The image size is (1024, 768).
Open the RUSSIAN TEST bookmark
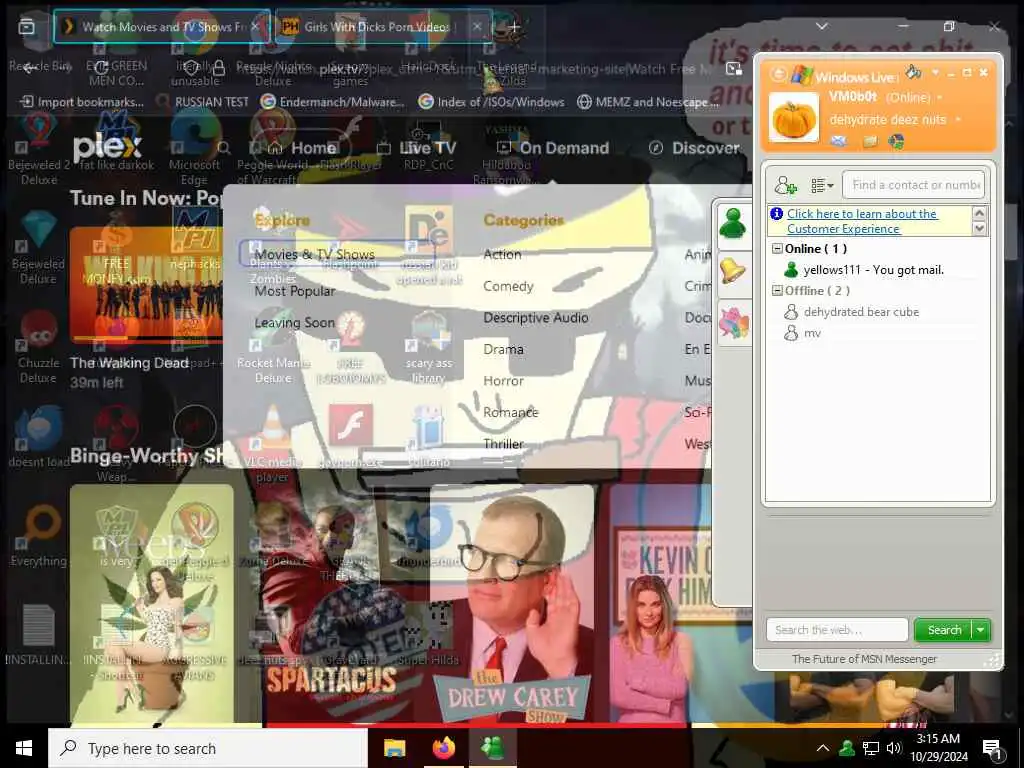tap(202, 102)
